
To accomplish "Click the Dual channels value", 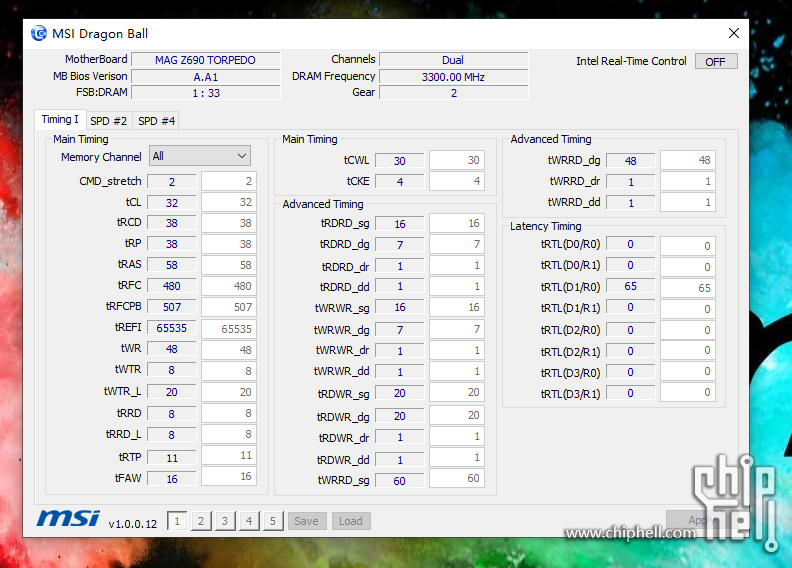I will [x=454, y=60].
